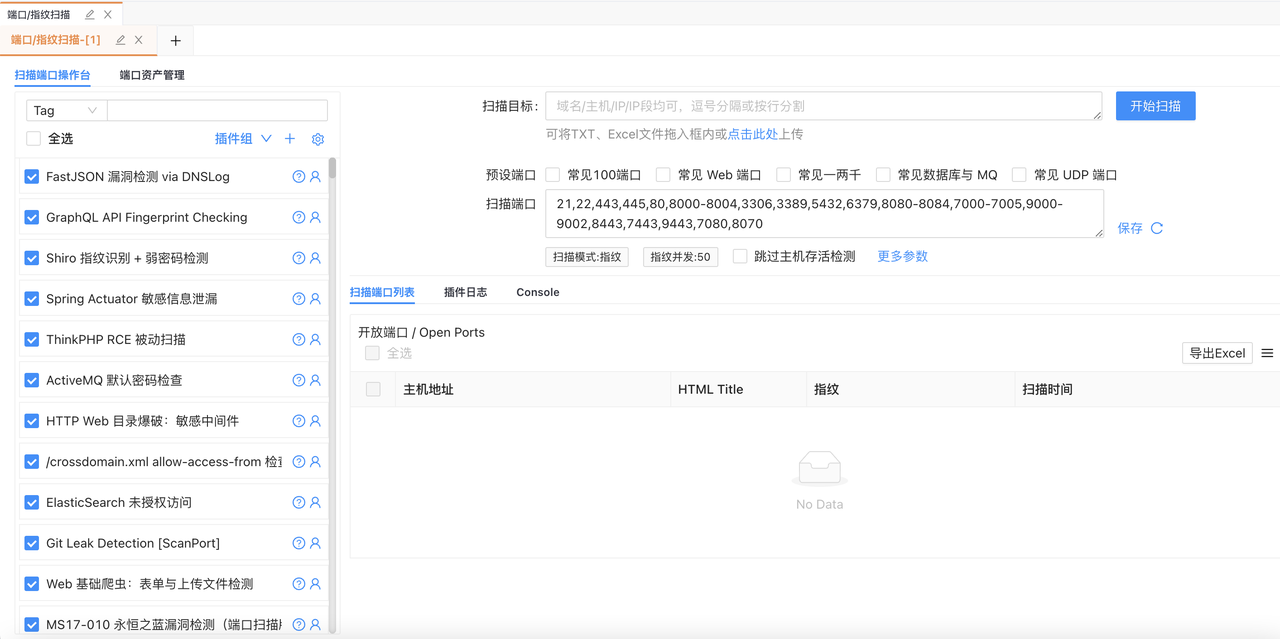Viewport: 1280px width, 639px height.
Task: Click the 开始扫描 button
Action: [x=1155, y=106]
